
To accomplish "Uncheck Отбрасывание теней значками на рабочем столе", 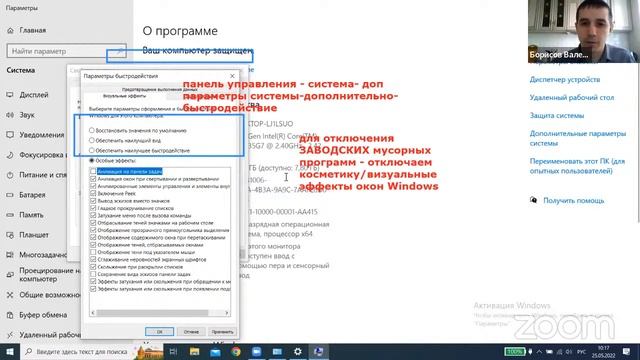I will [93, 223].
